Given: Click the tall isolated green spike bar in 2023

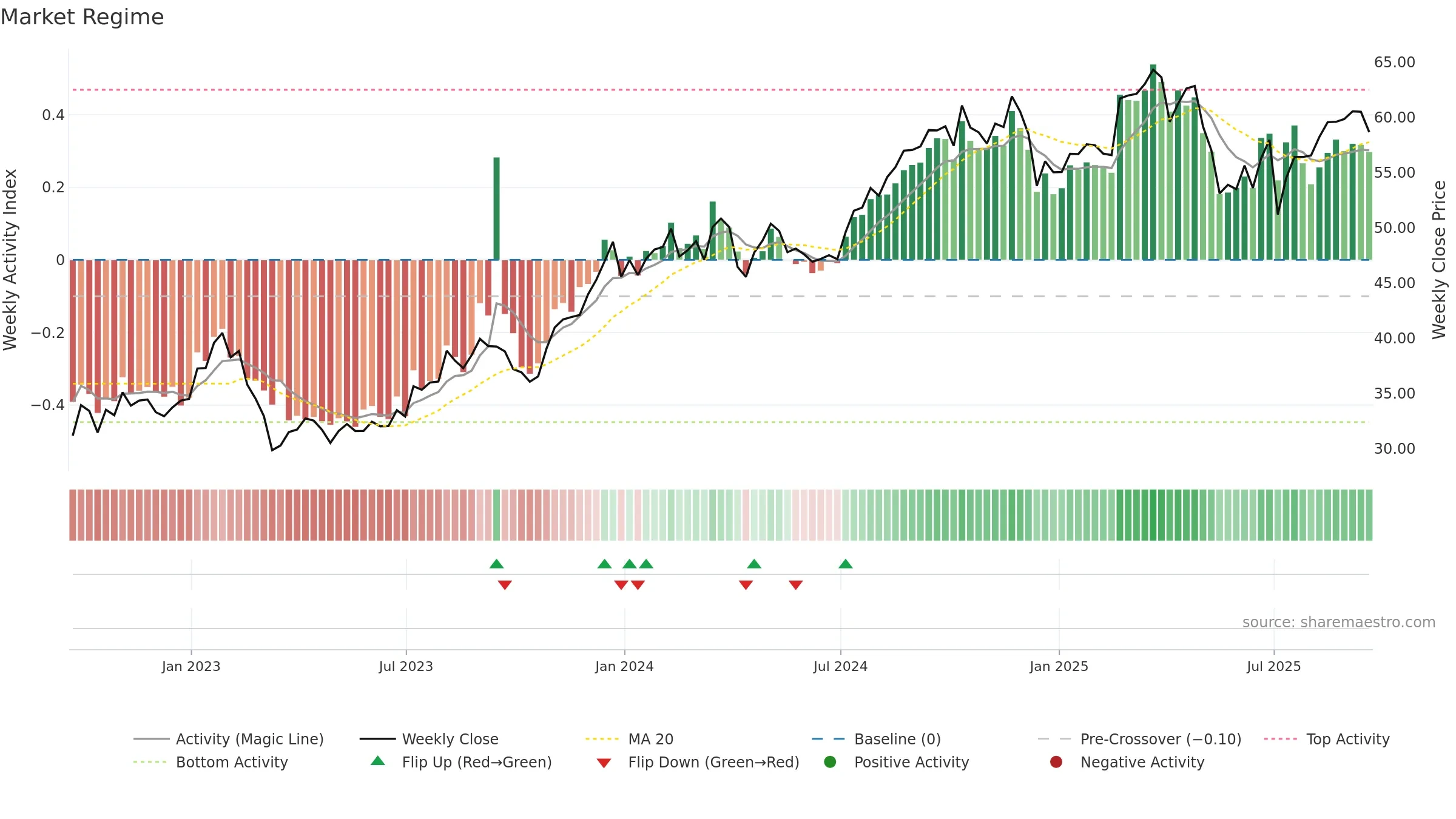Looking at the screenshot, I should (496, 209).
